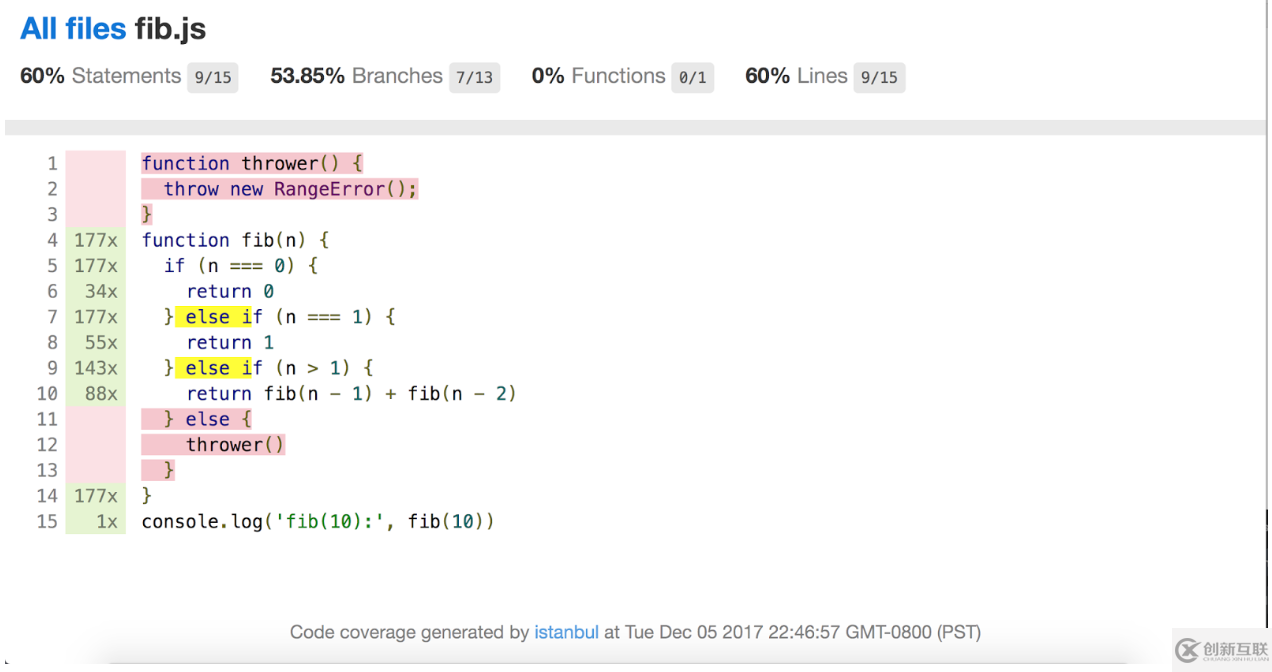Click the Lines 9/15 fraction badge
Image resolution: width=1272 pixels, height=672 pixels.
879,77
